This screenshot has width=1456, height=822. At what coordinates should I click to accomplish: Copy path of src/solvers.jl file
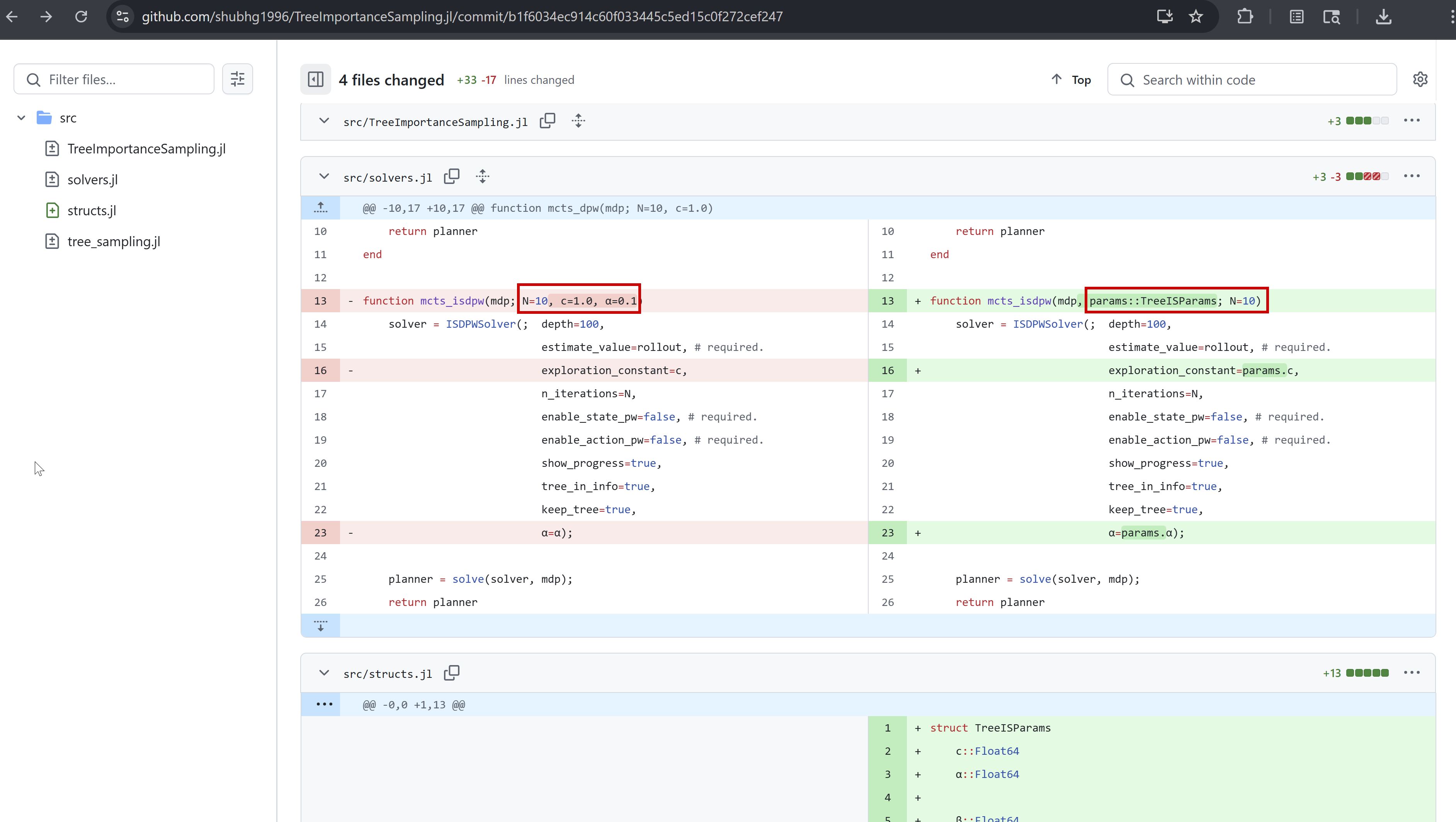tap(452, 176)
